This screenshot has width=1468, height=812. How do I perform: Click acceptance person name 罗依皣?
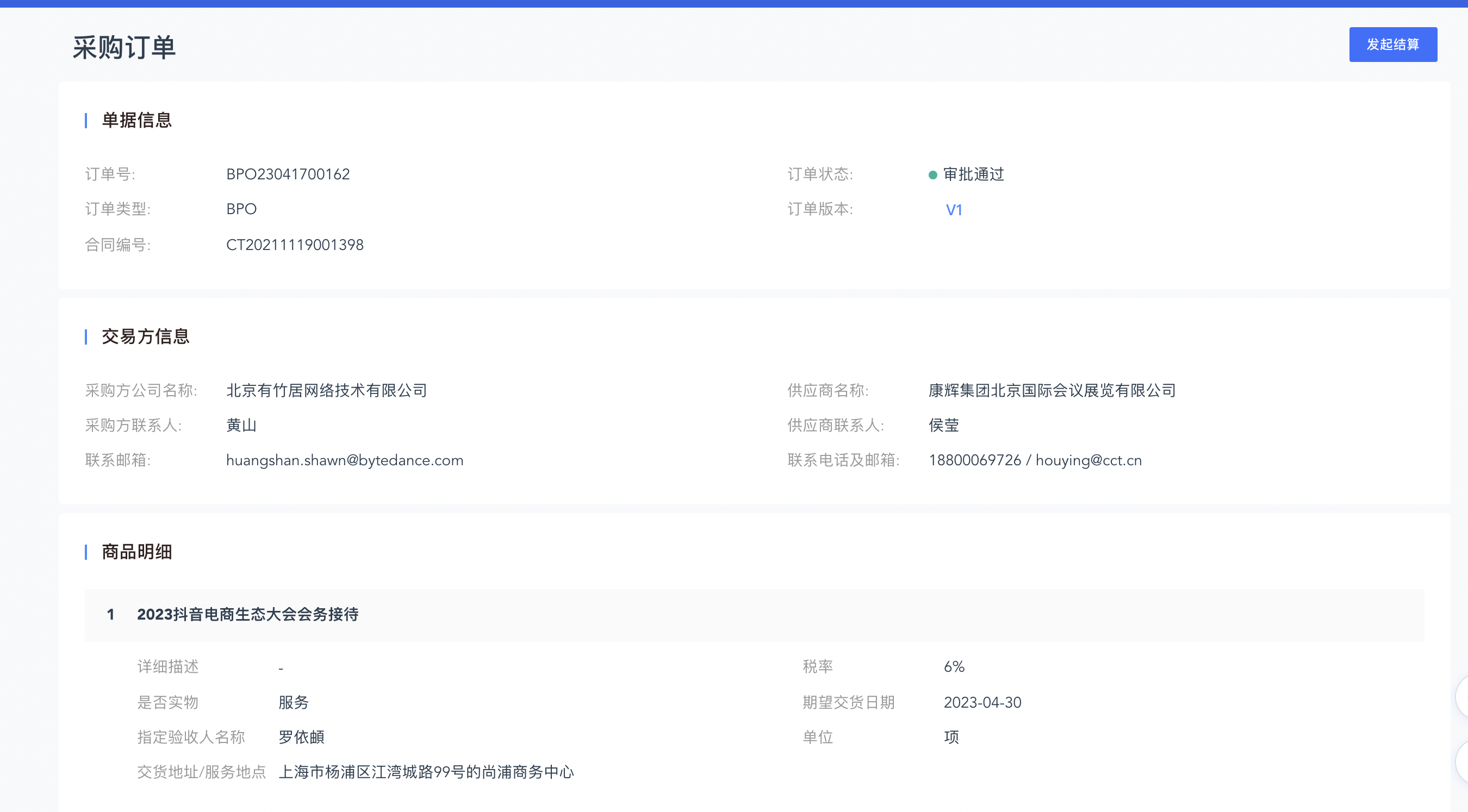[301, 738]
